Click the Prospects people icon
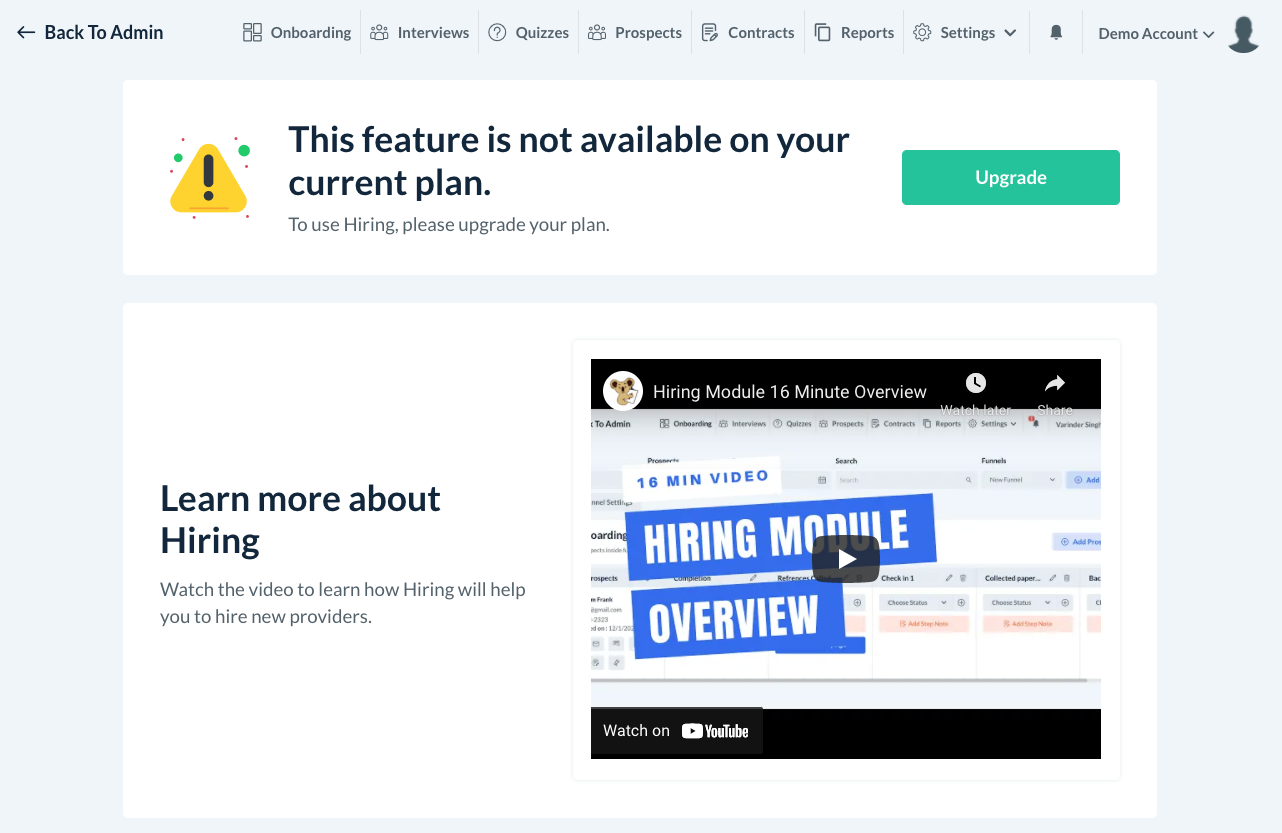This screenshot has height=833, width=1282. point(597,33)
